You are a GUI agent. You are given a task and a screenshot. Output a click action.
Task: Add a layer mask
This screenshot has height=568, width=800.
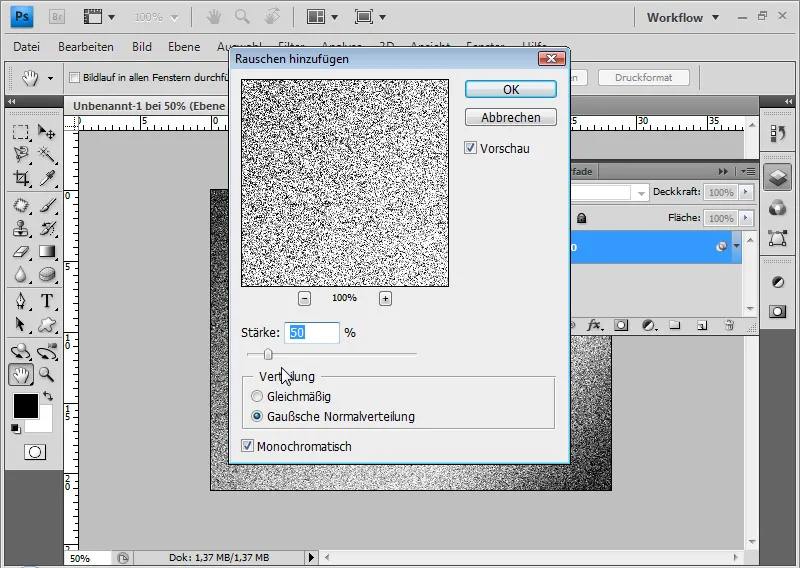(x=621, y=325)
